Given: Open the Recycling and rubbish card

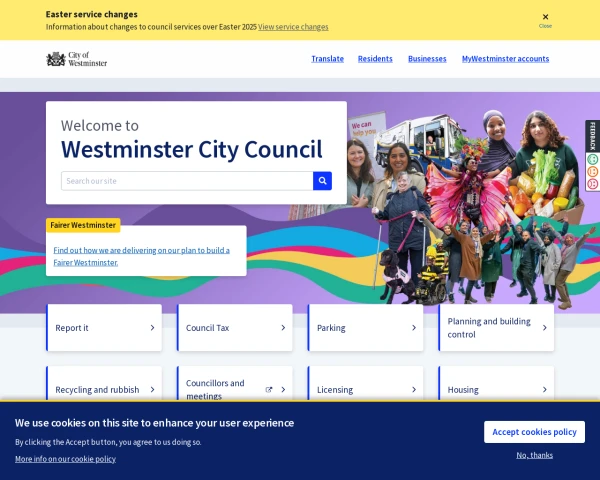Looking at the screenshot, I should click(x=104, y=384).
